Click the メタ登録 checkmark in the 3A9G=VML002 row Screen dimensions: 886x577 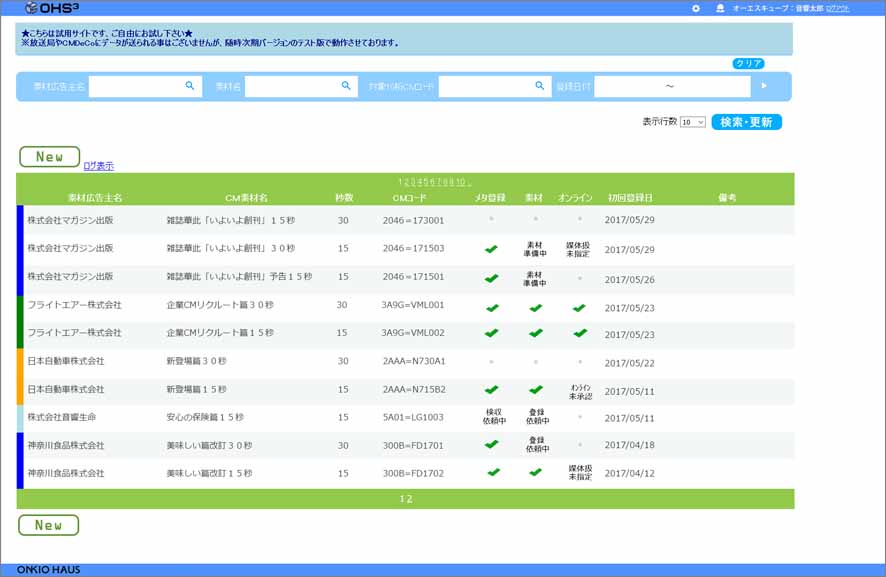(492, 333)
